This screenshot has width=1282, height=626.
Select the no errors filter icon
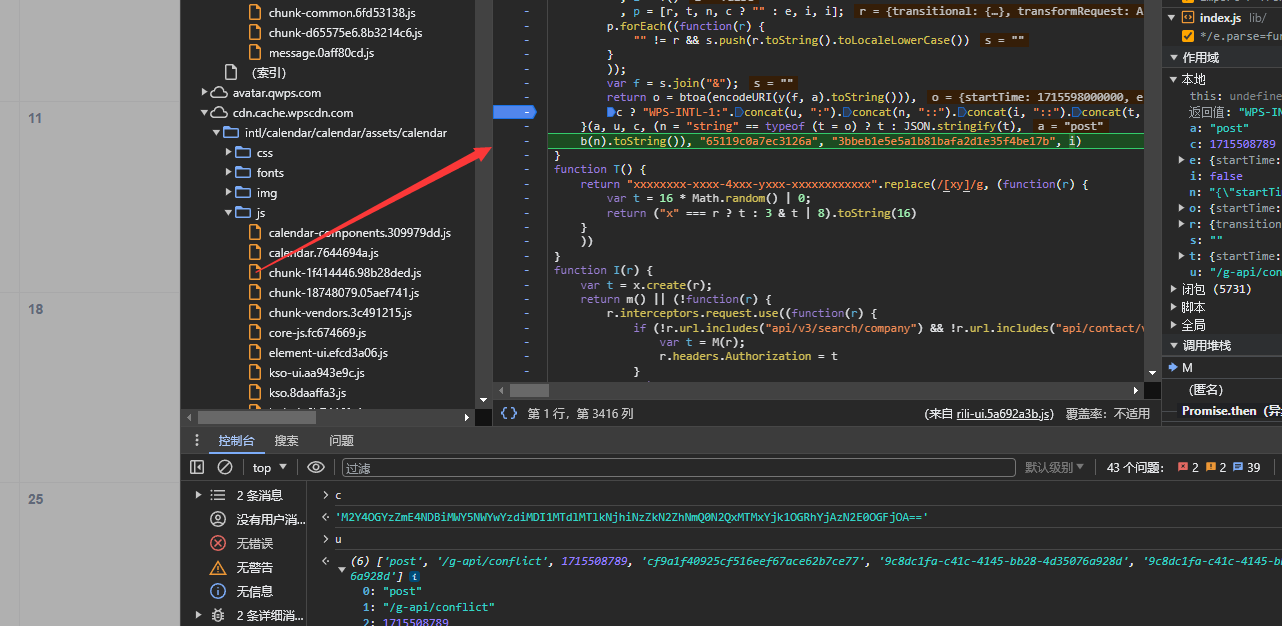(x=217, y=543)
